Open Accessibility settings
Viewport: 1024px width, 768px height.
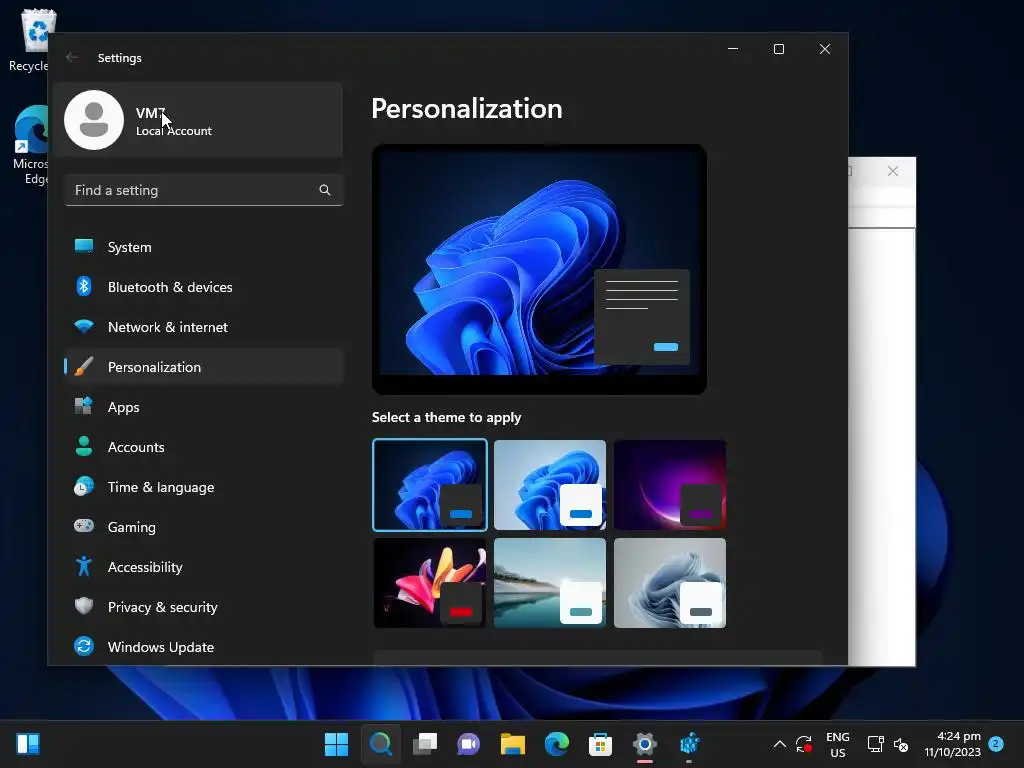204,567
